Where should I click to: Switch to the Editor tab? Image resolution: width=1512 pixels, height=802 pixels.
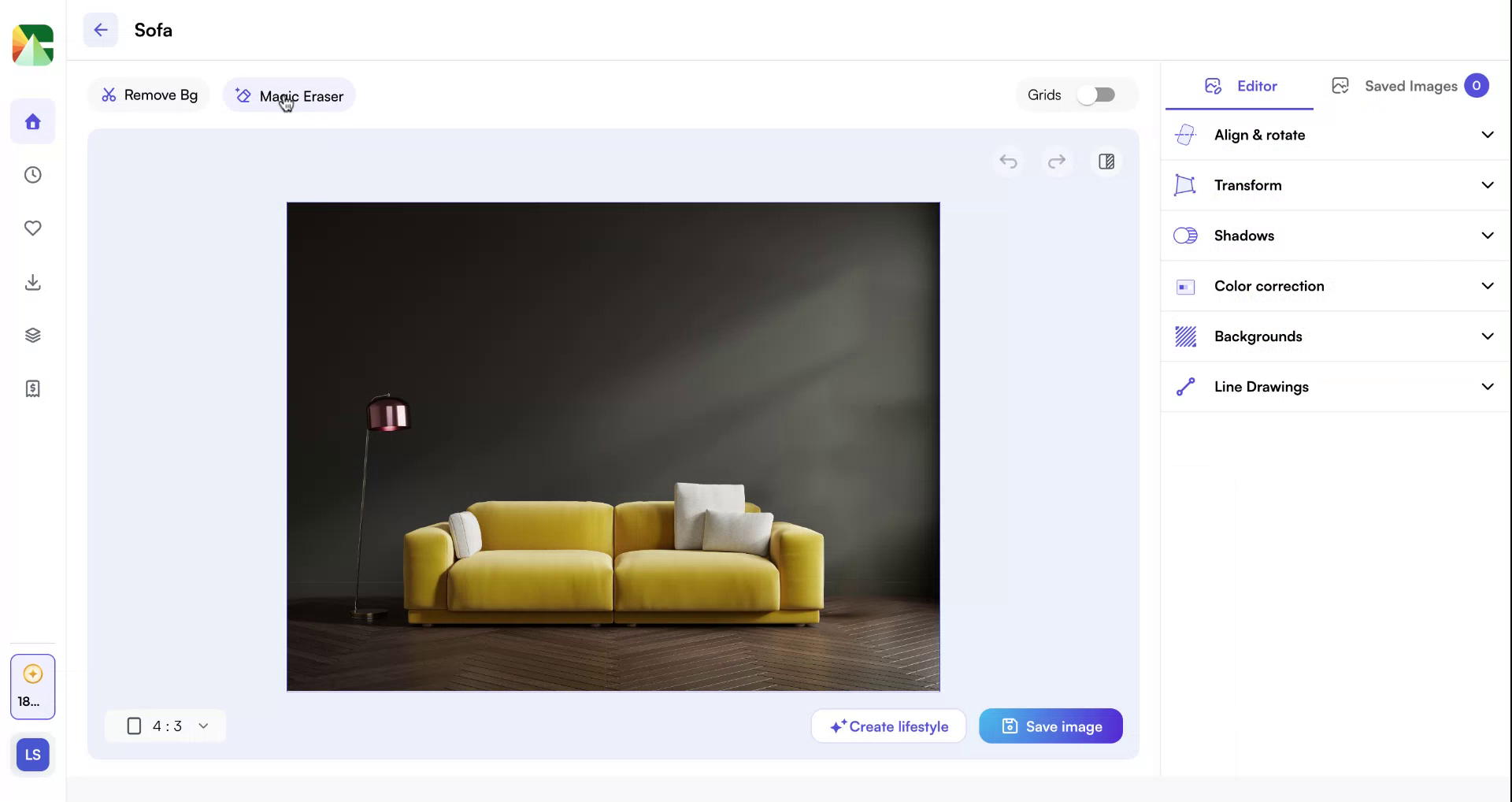click(1240, 87)
